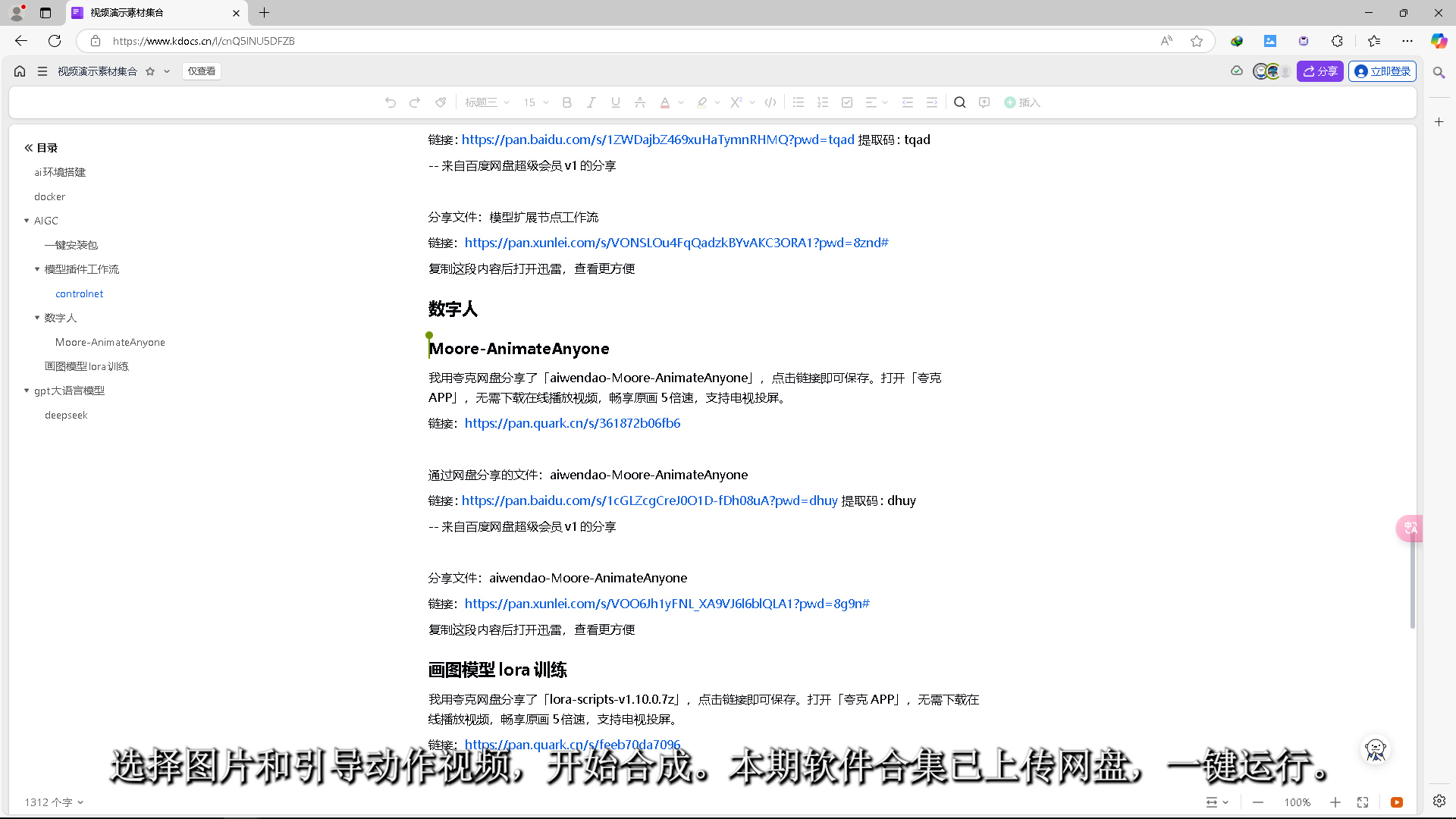1456x819 pixels.
Task: Click the home icon in header
Action: [x=20, y=71]
